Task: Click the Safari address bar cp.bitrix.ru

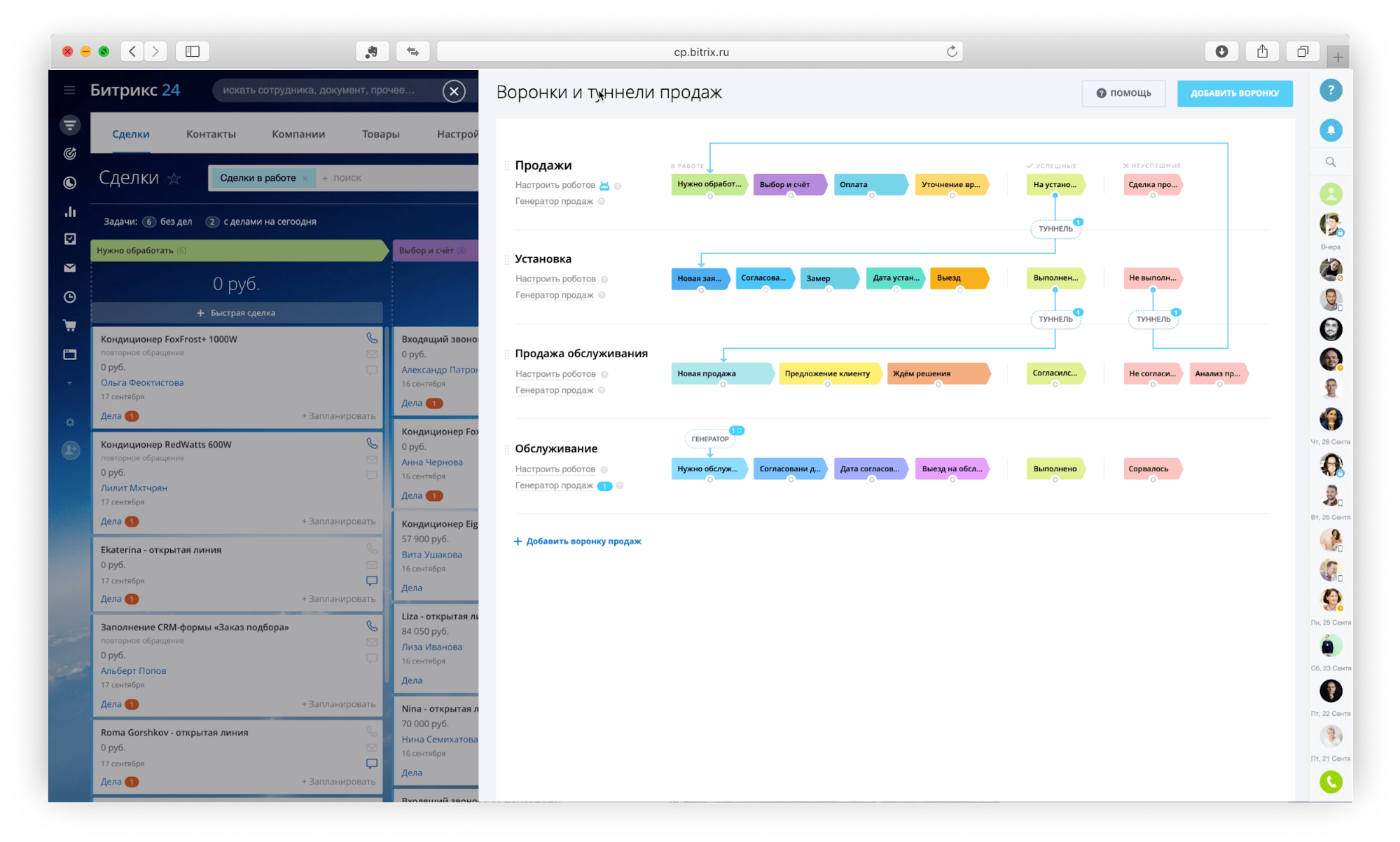Action: pos(700,52)
